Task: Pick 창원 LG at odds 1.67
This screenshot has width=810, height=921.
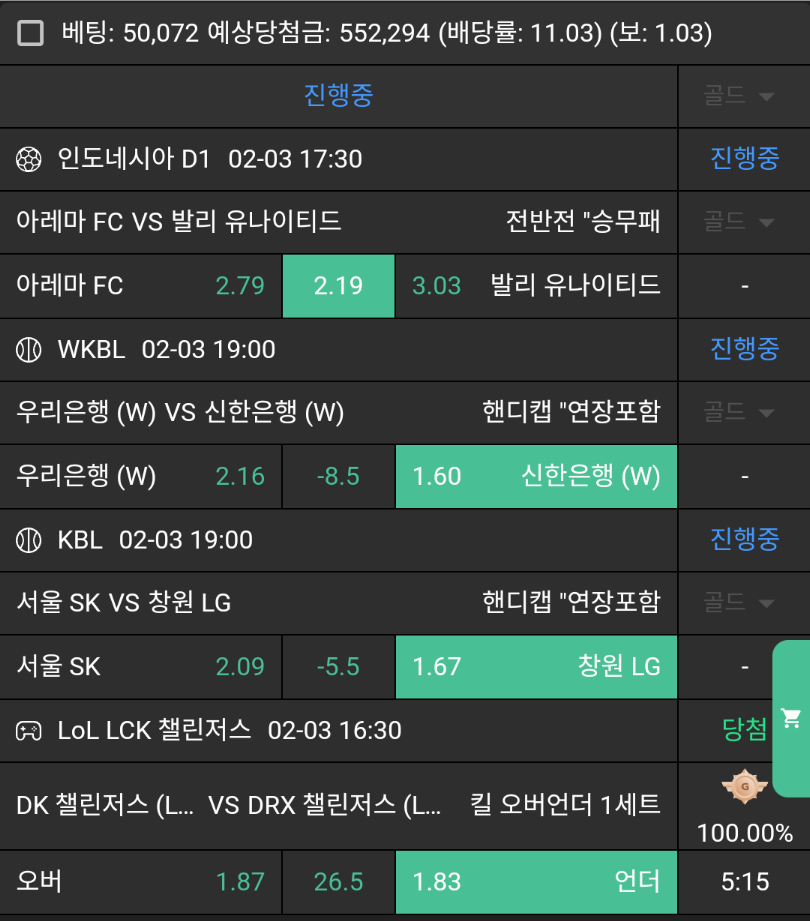Action: click(x=536, y=666)
